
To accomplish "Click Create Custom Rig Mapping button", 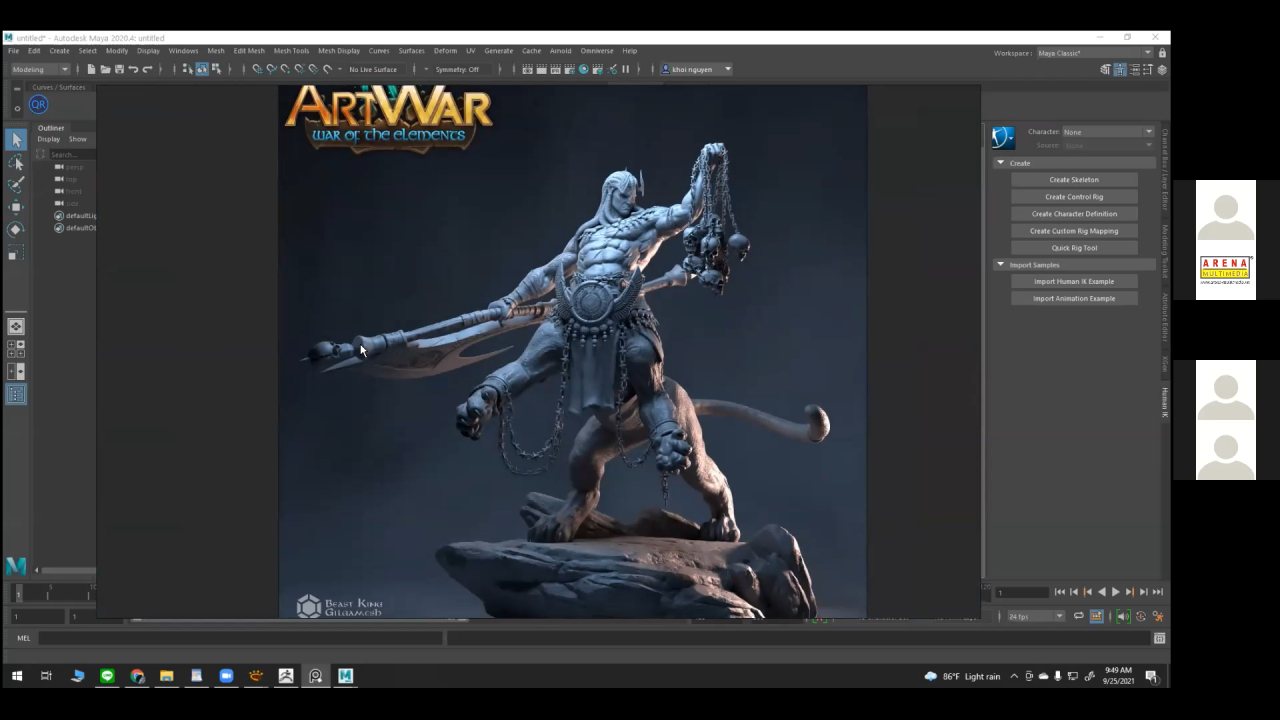I will [x=1074, y=231].
